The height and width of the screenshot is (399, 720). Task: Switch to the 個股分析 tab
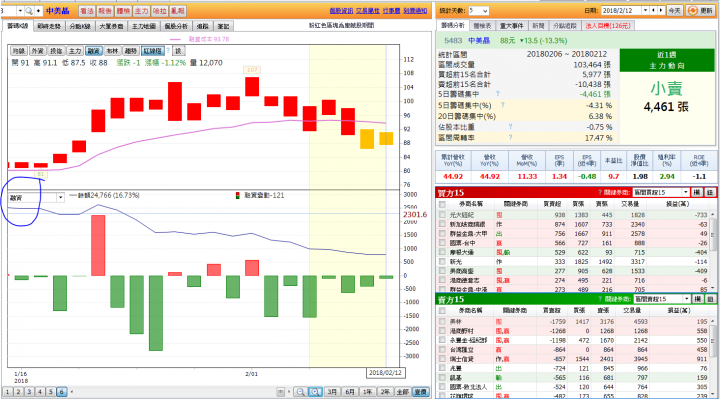(x=176, y=26)
